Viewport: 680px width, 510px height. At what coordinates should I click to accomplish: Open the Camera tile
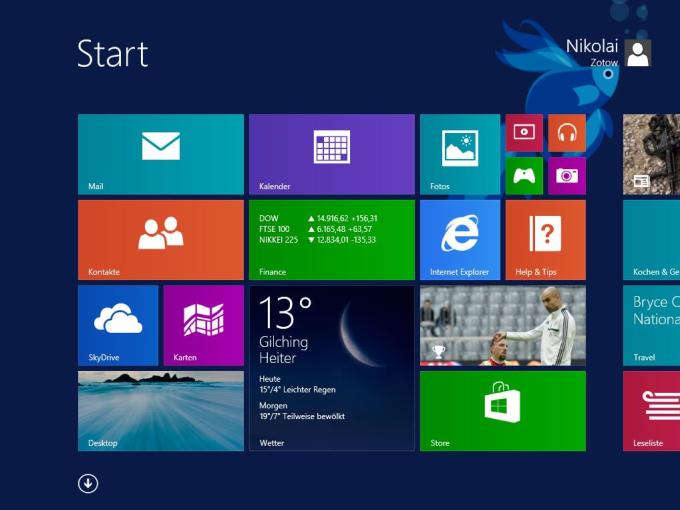pyautogui.click(x=567, y=176)
